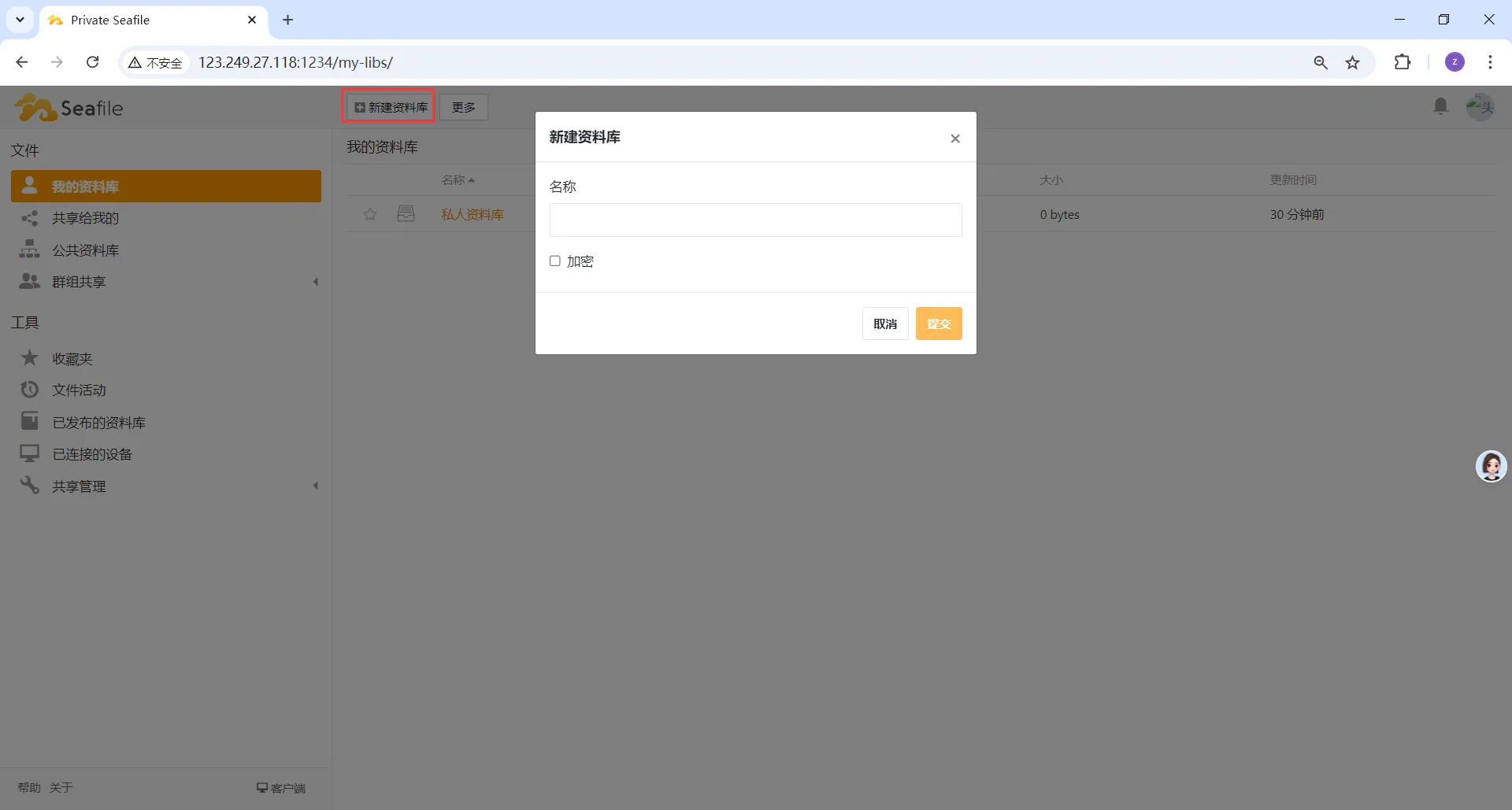The width and height of the screenshot is (1512, 810).
Task: Click the 0 bytes size cell
Action: pyautogui.click(x=1059, y=214)
